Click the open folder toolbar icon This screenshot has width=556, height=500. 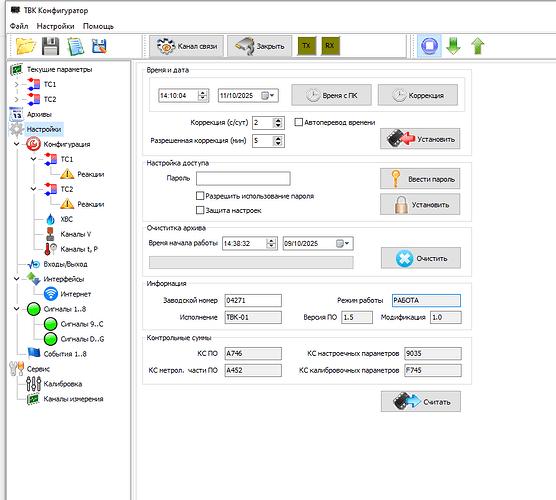(26, 46)
